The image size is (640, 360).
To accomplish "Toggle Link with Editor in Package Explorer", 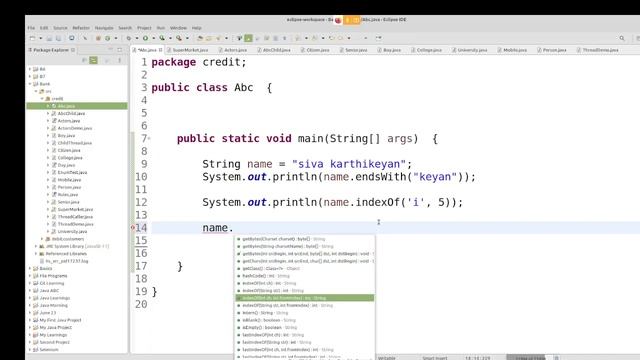I will click(x=93, y=60).
